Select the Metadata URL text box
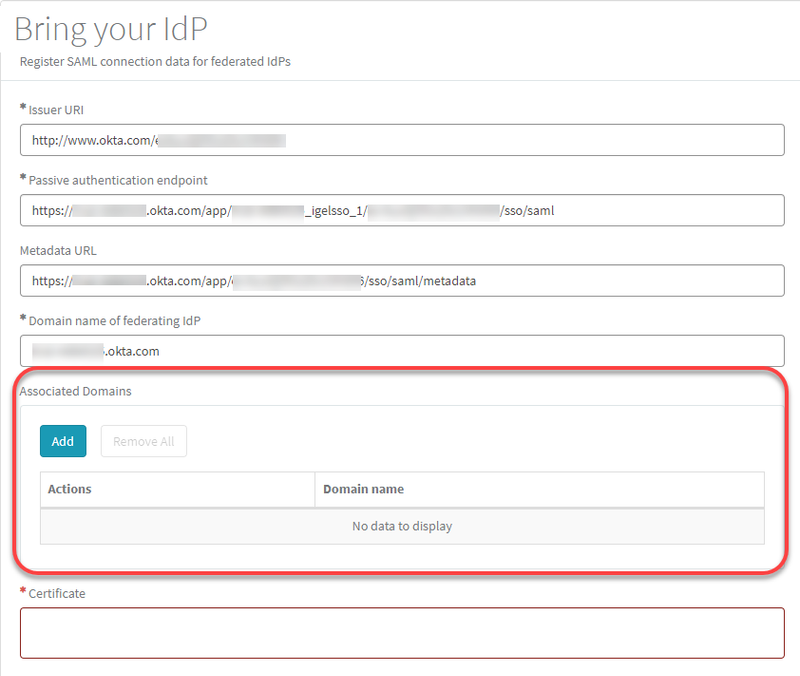The height and width of the screenshot is (676, 800). [x=400, y=281]
